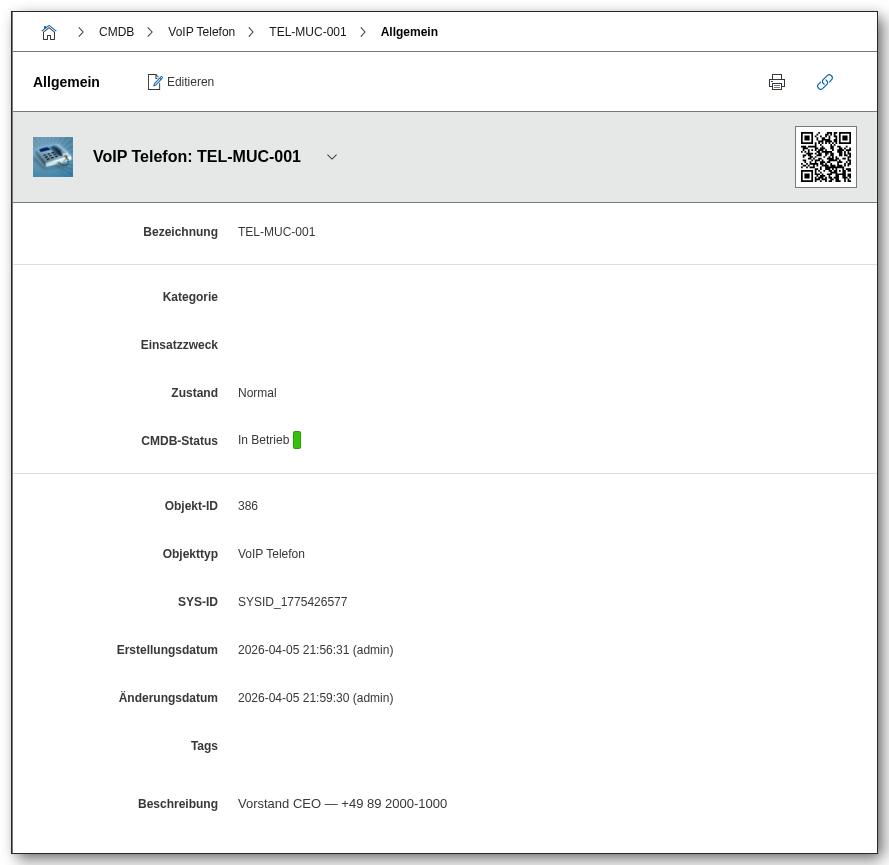Expand the chevron before Allgemein breadcrumb

(363, 32)
